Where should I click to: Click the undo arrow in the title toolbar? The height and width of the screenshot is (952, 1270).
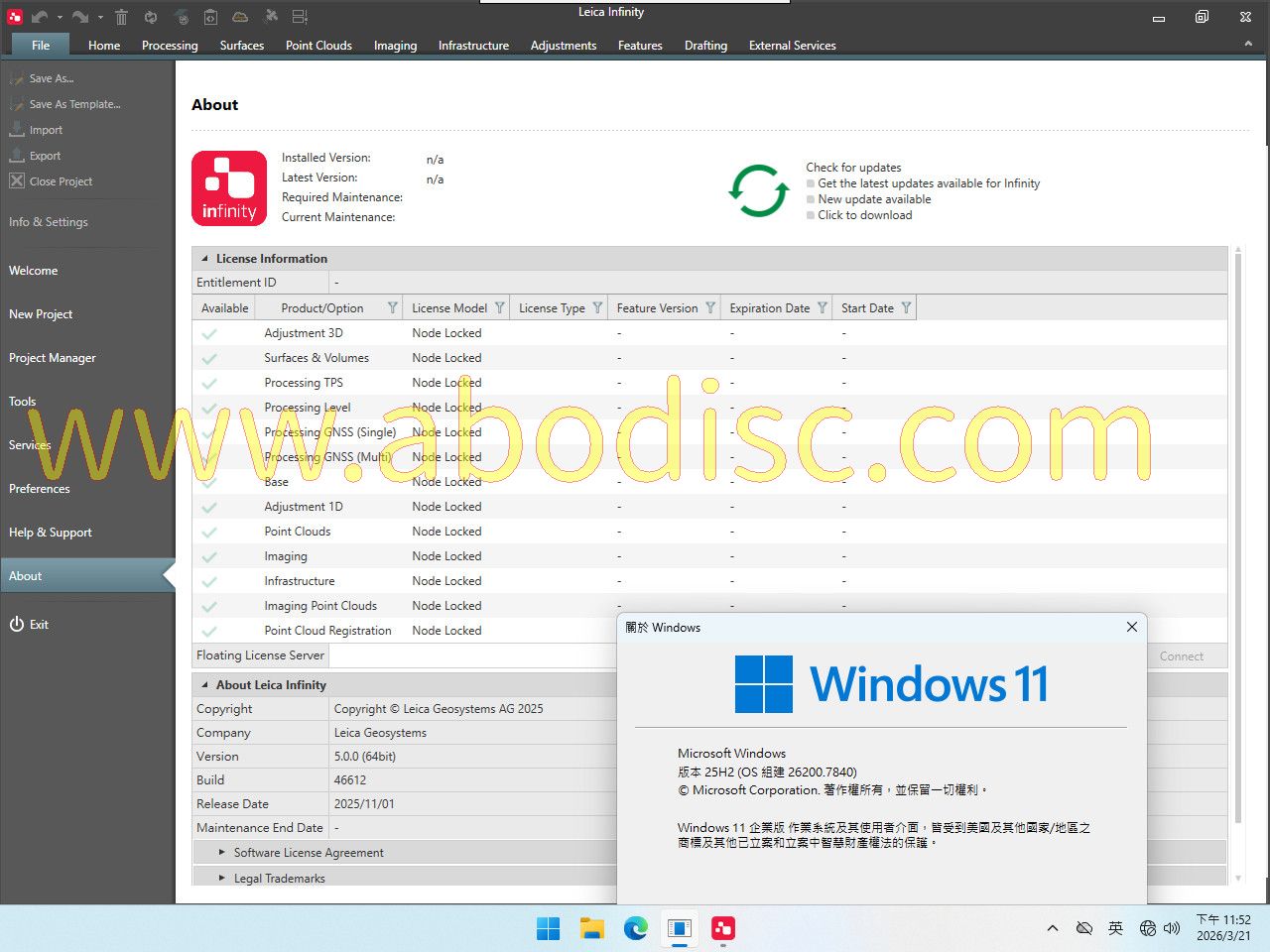click(40, 17)
